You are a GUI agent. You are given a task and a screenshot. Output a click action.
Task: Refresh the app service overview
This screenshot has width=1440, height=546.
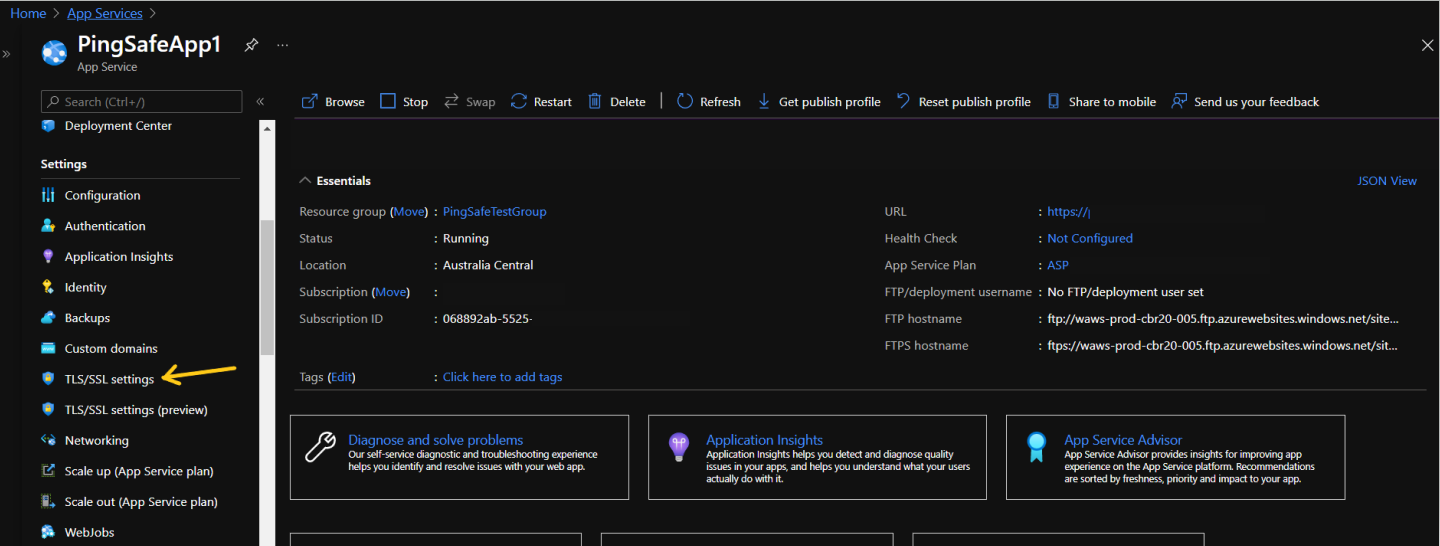pyautogui.click(x=708, y=102)
